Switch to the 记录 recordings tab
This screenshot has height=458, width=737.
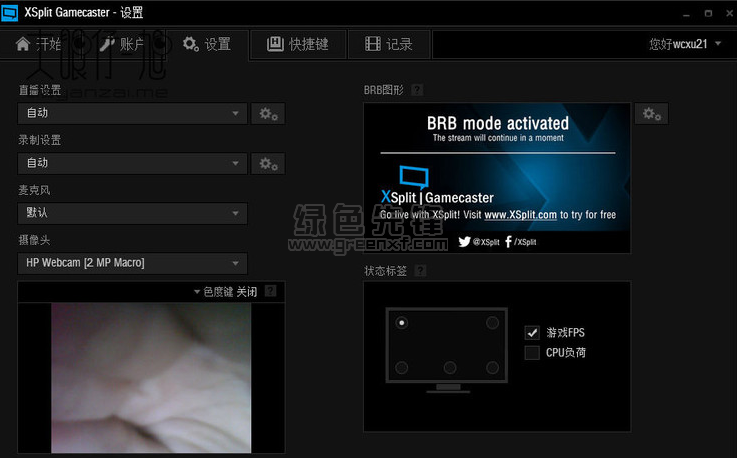click(x=389, y=44)
